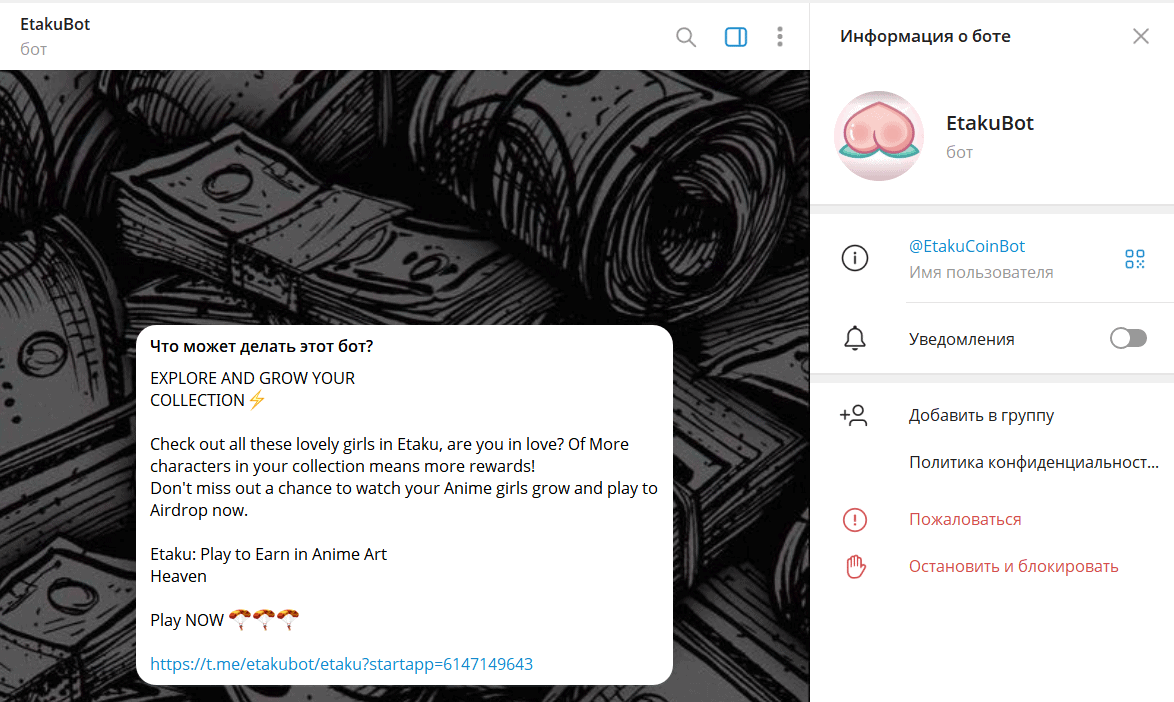Close the bot information panel
This screenshot has width=1174, height=702.
click(x=1140, y=36)
